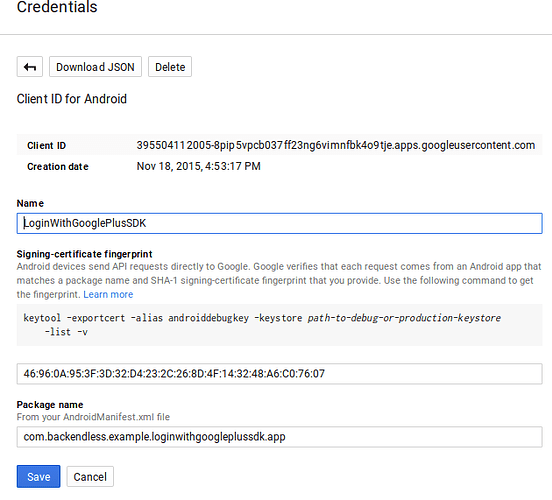Image resolution: width=552 pixels, height=500 pixels.
Task: Select the SHA-1 fingerprint input field
Action: (280, 374)
